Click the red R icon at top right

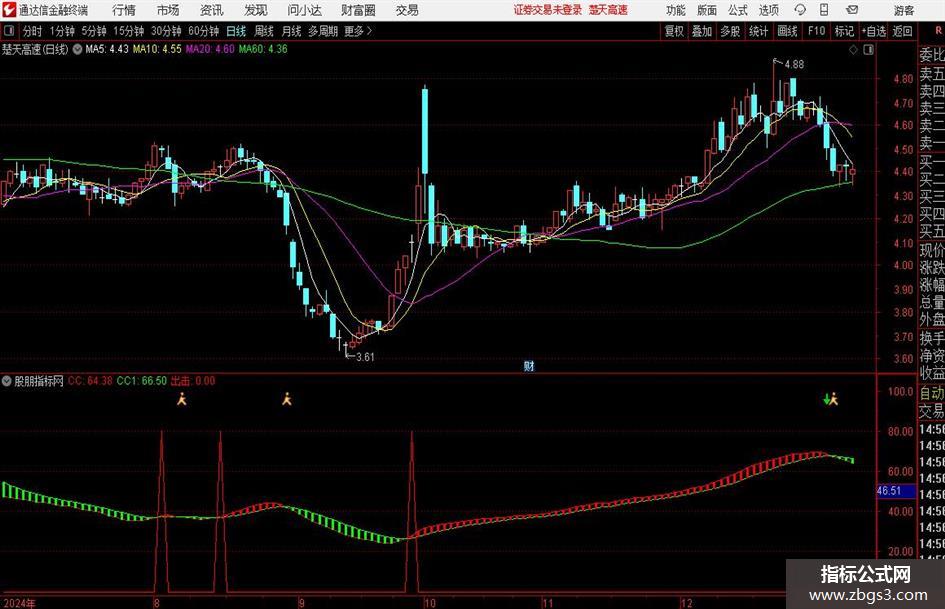click(x=938, y=30)
